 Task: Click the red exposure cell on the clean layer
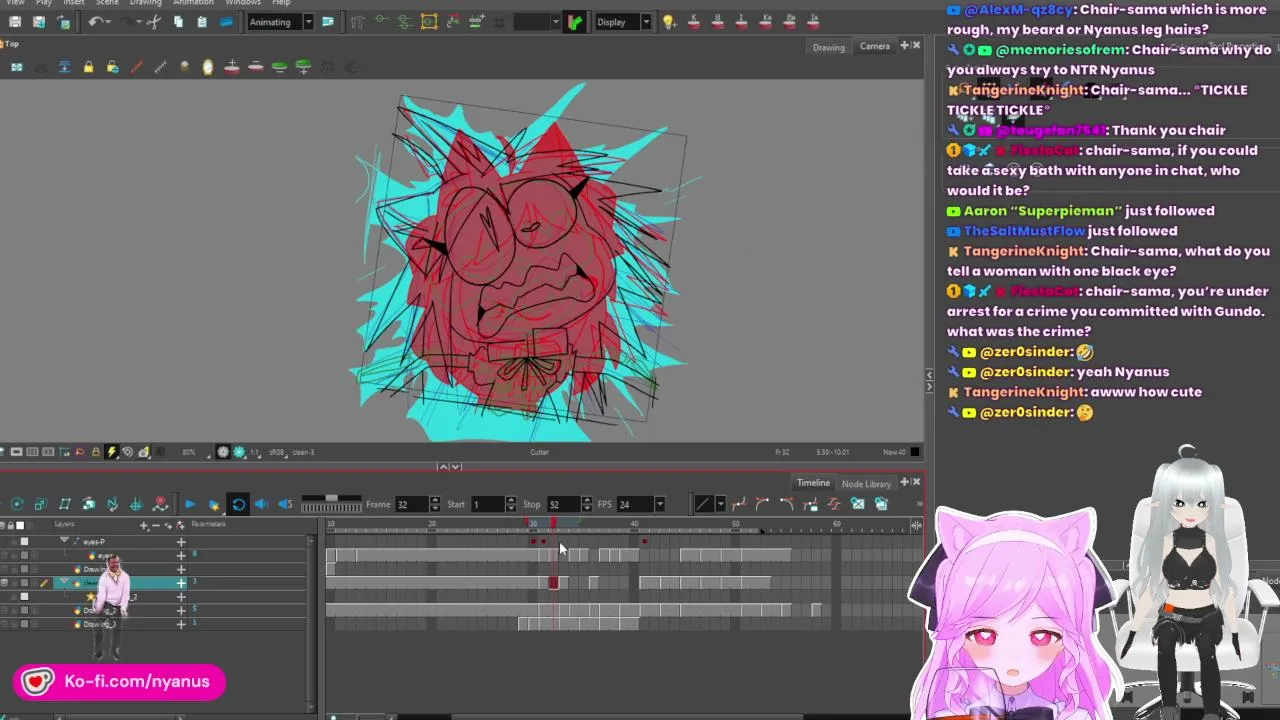point(553,582)
